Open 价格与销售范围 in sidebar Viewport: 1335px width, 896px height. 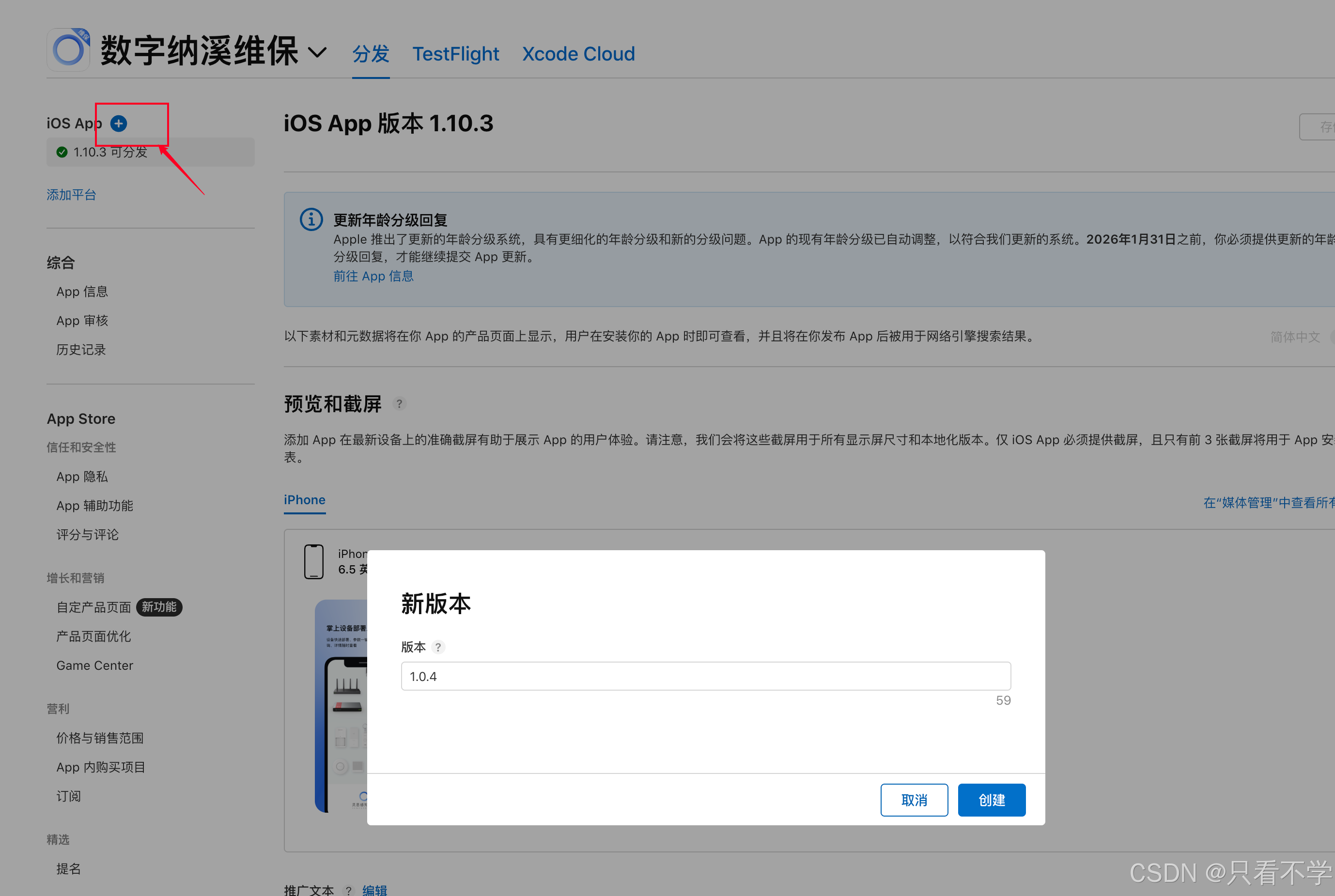[x=100, y=738]
